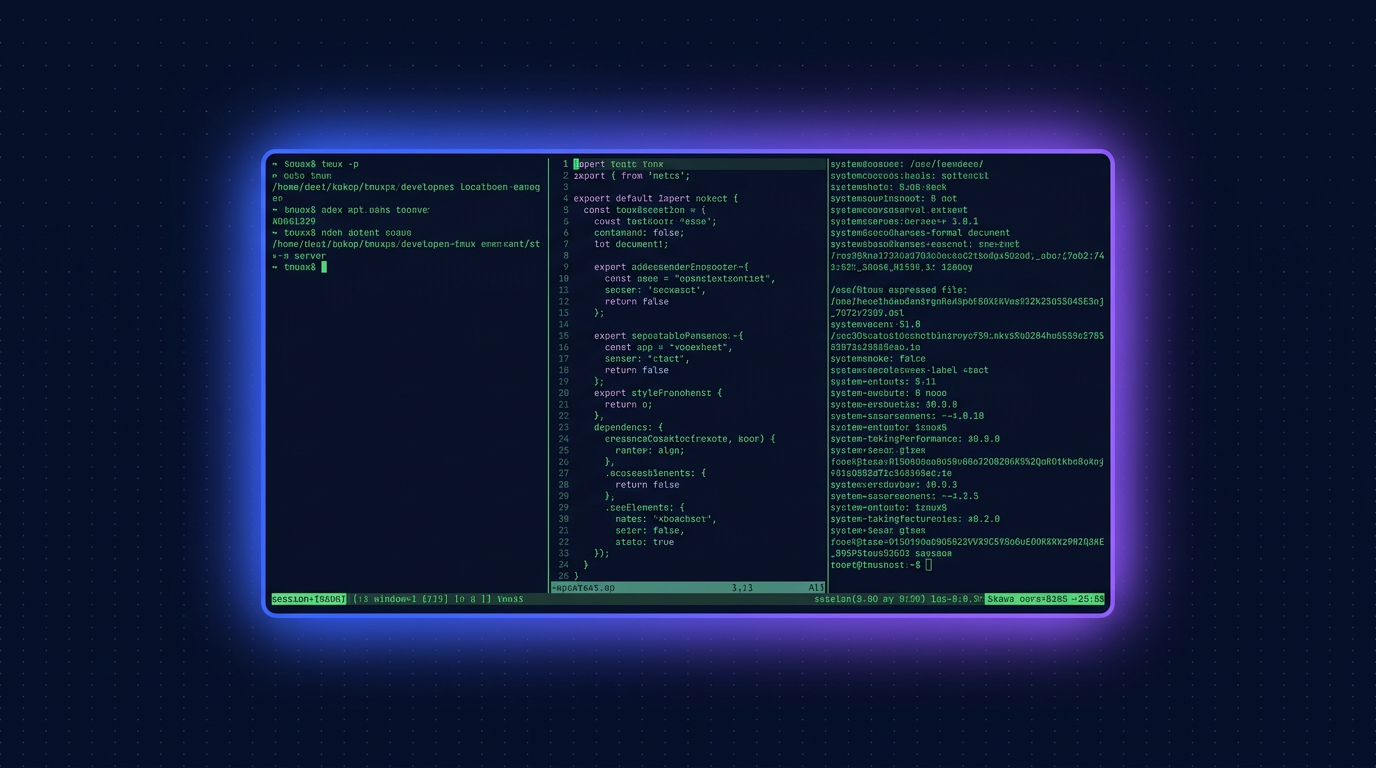Click editor line 2 containing "from 'netcs'"
1376x768 pixels.
(x=632, y=176)
